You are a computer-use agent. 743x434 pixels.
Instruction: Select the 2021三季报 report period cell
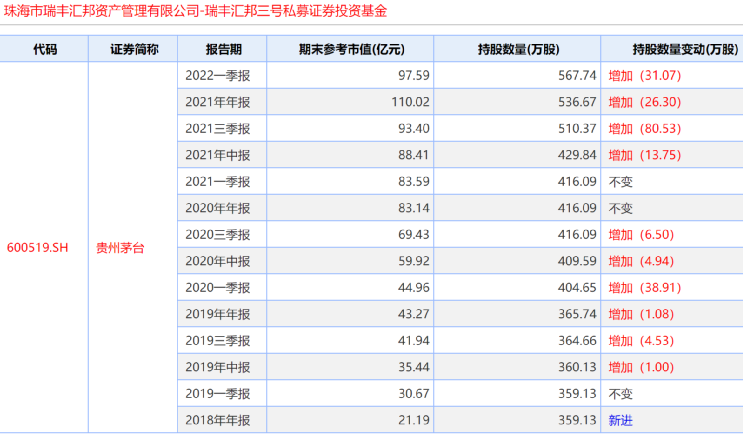pyautogui.click(x=223, y=128)
